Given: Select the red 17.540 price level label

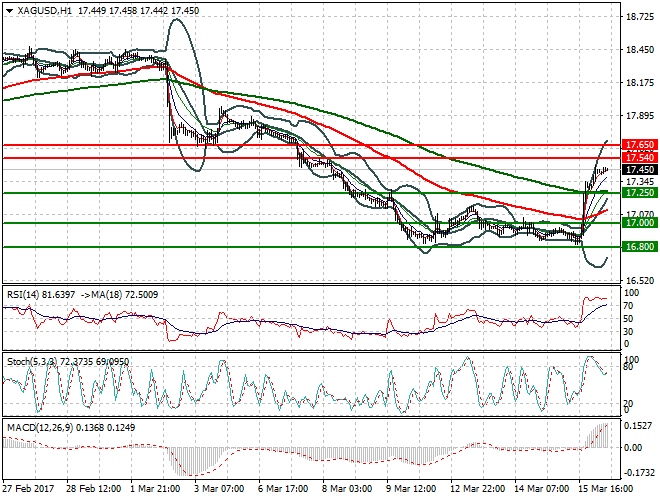Looking at the screenshot, I should [x=637, y=158].
